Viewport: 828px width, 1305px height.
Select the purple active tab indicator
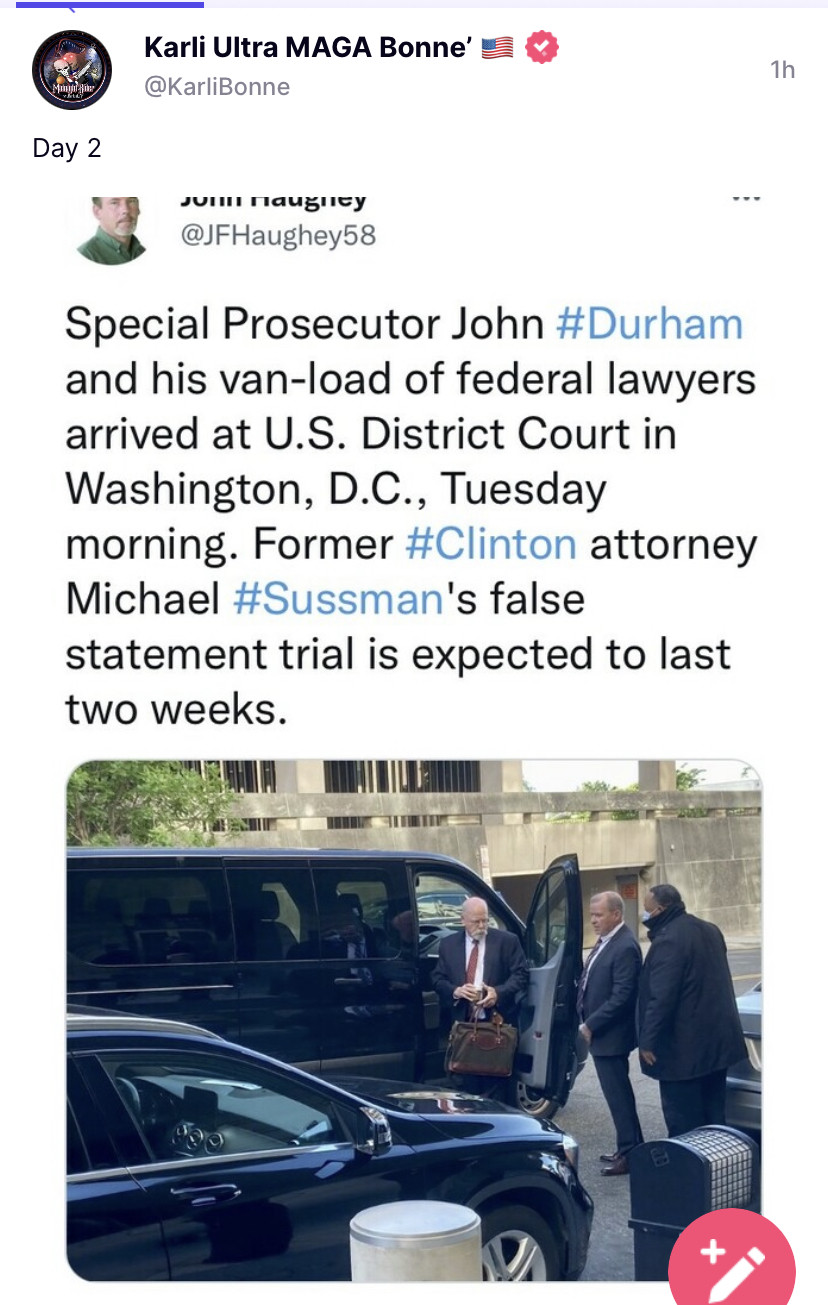(110, 4)
